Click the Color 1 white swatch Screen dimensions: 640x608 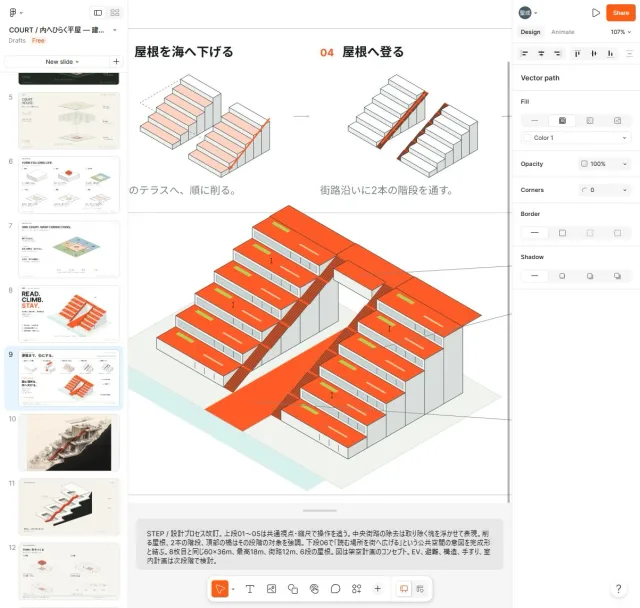point(527,138)
